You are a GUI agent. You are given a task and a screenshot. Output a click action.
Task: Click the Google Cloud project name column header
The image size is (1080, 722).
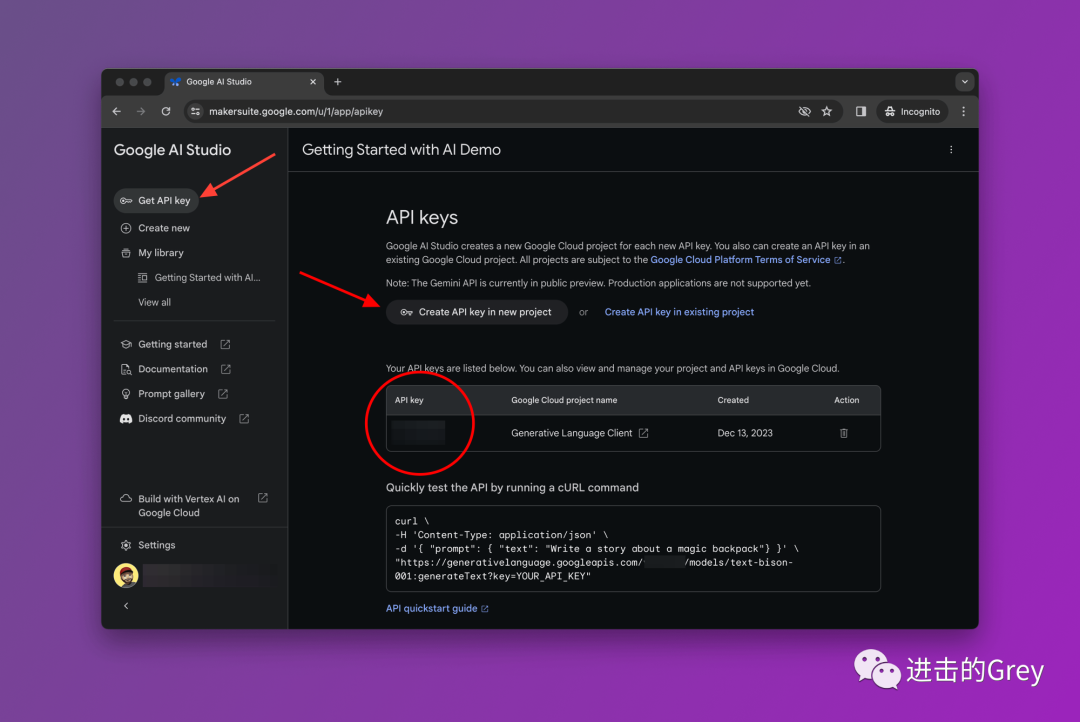[564, 400]
